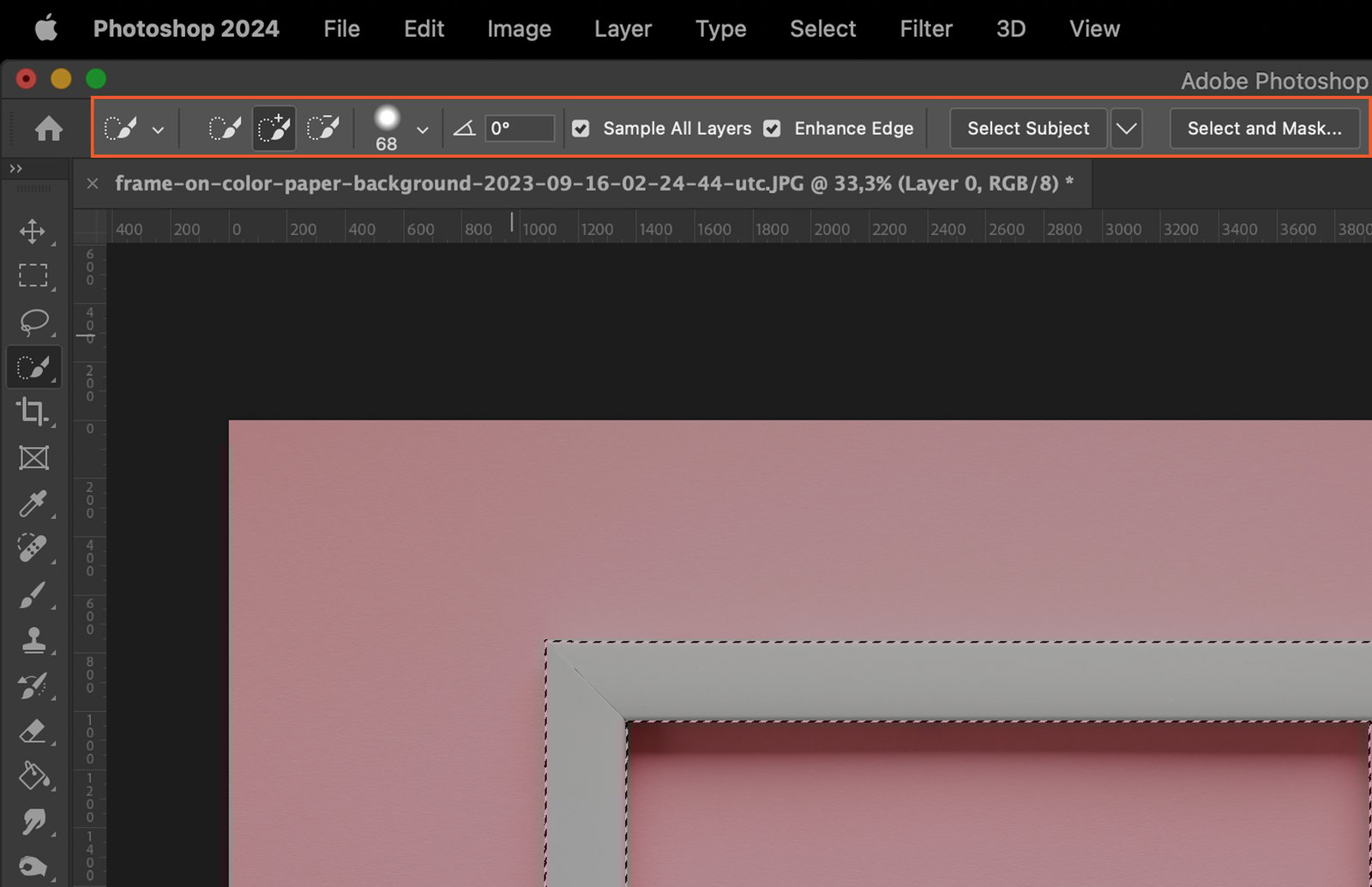Activate New selection mode
The height and width of the screenshot is (887, 1372).
pos(225,129)
